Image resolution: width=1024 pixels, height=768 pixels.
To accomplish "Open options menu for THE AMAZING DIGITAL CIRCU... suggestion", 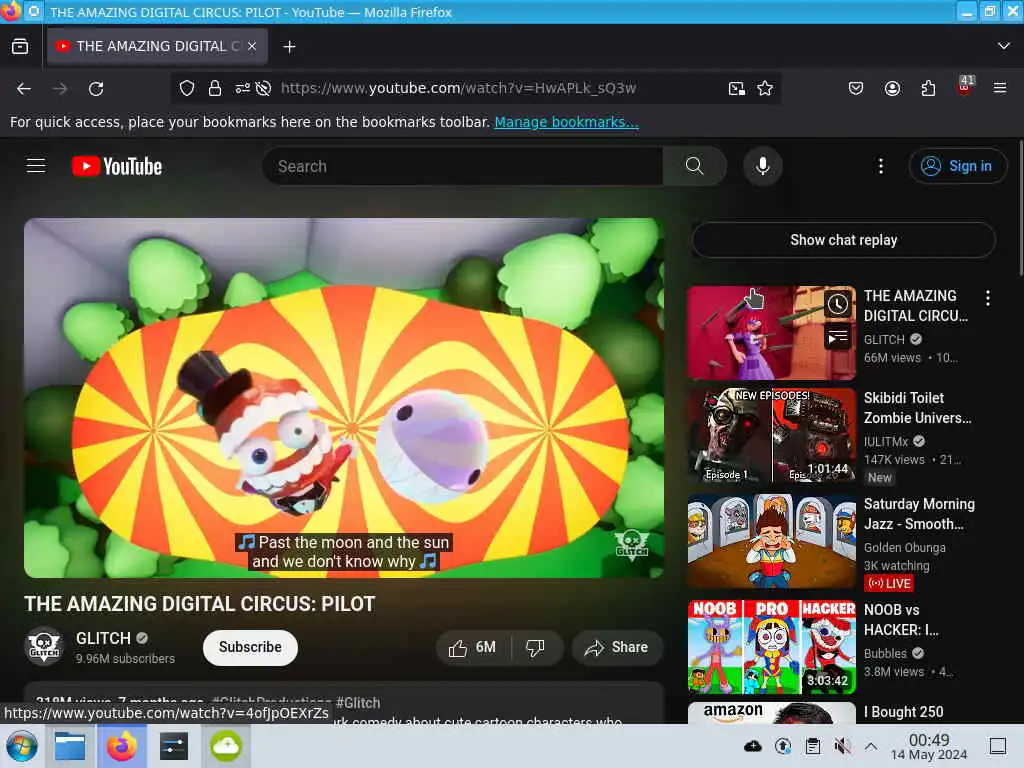I will (987, 298).
